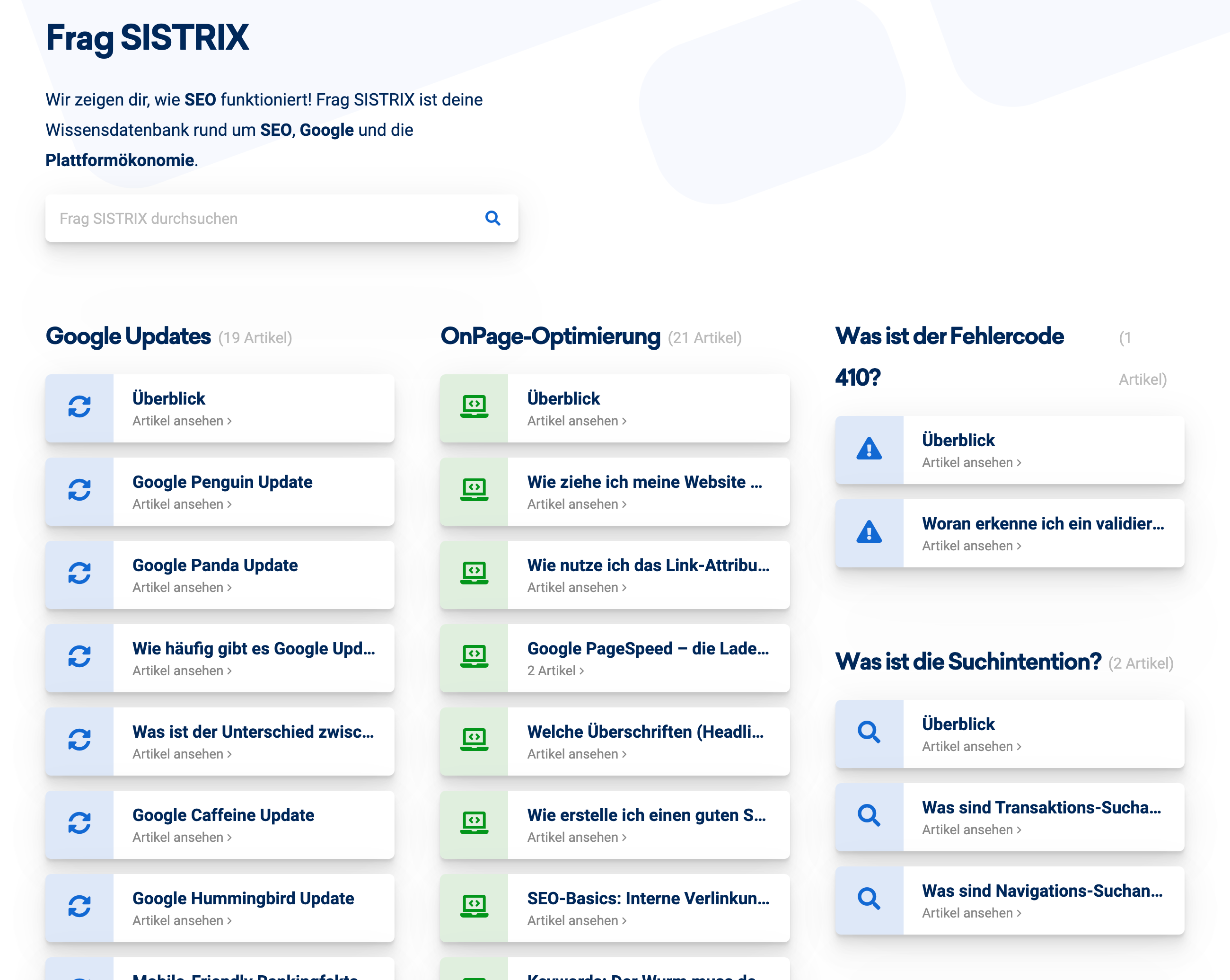Click 'Artikel ansehen' under Google Penguin Update

(182, 504)
